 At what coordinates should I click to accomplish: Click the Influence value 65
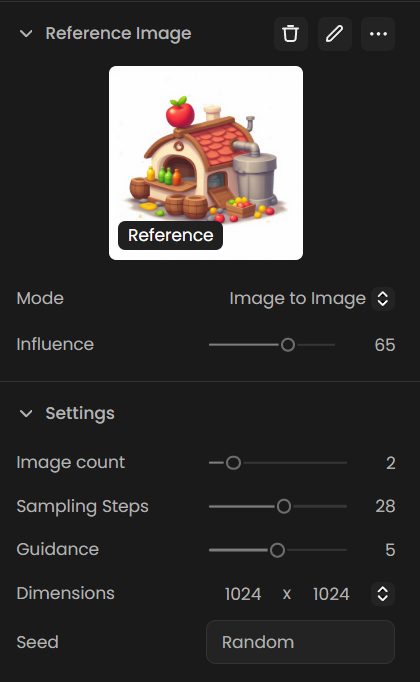[385, 345]
